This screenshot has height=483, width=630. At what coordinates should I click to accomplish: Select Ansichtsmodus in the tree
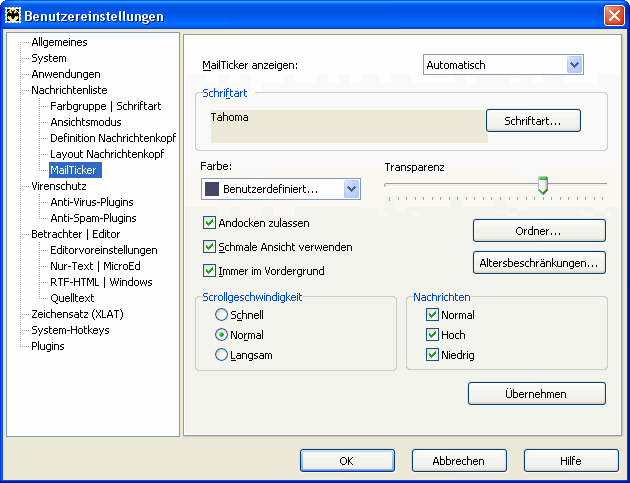[x=86, y=122]
